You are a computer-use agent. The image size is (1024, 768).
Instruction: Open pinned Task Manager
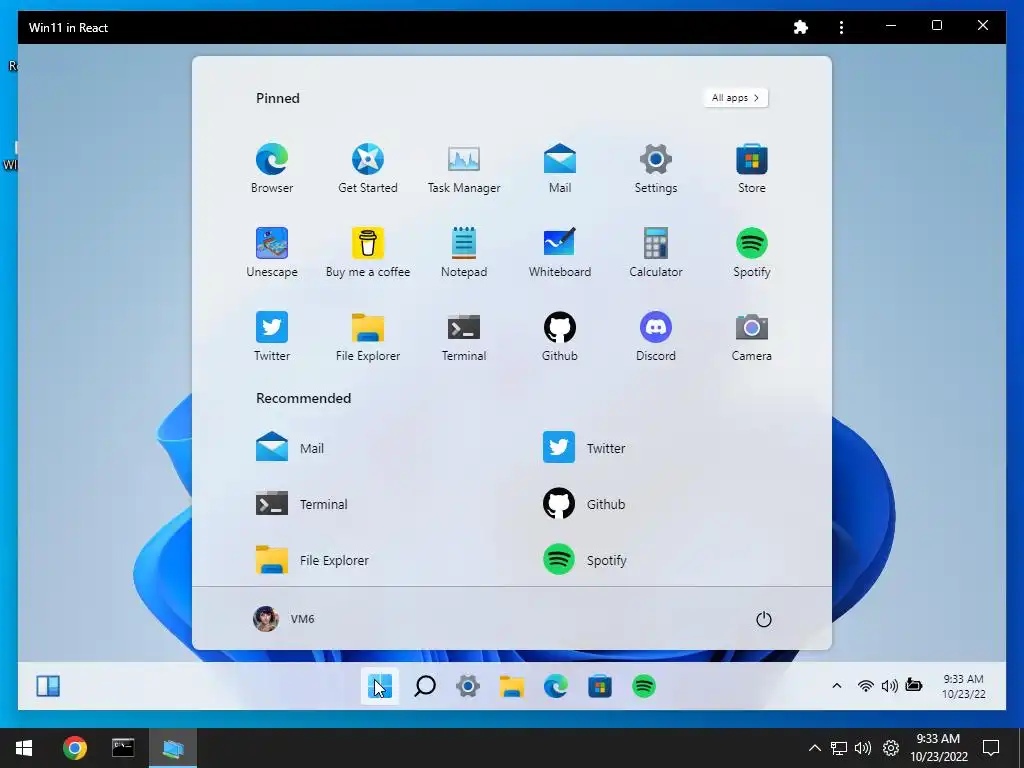tap(464, 168)
